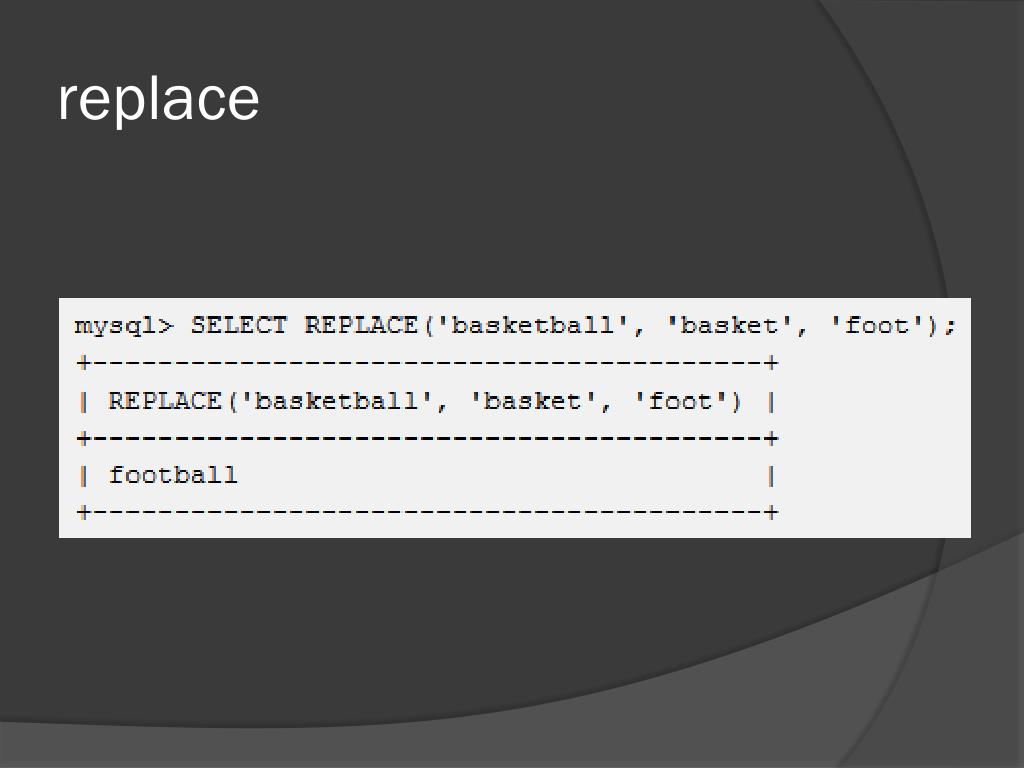Click 'foot' in the result column header
The width and height of the screenshot is (1024, 768).
(x=680, y=401)
